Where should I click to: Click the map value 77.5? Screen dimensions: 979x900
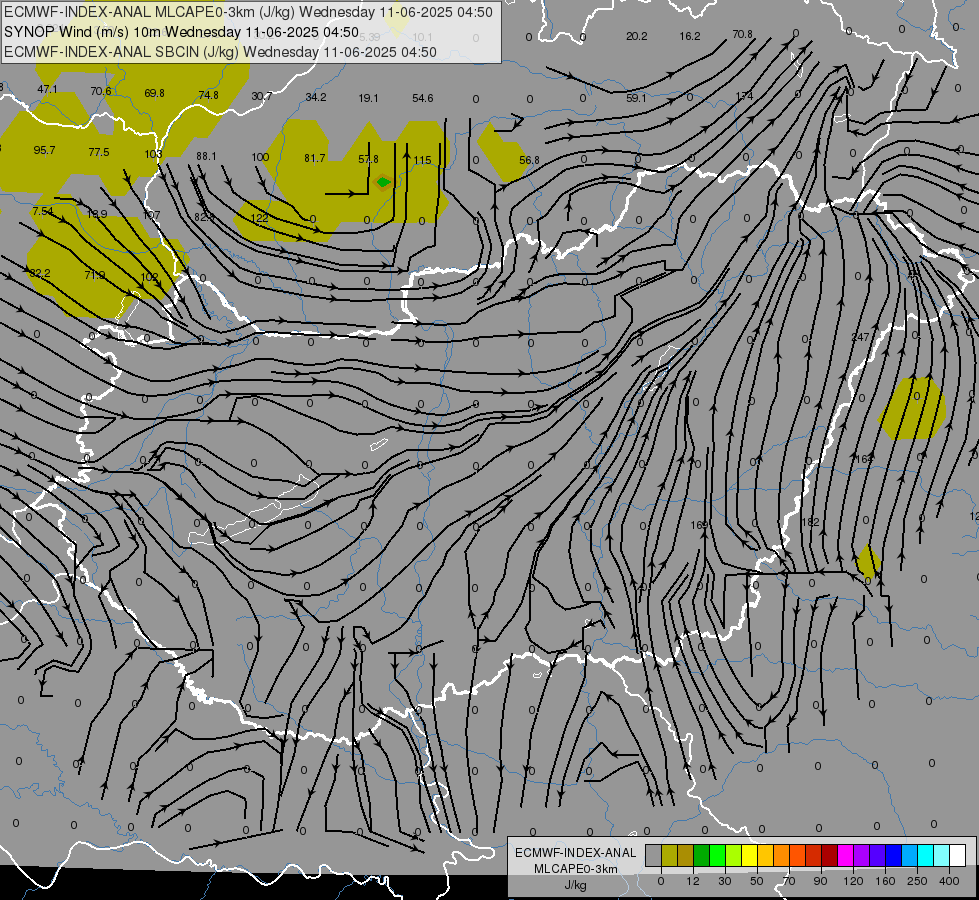[99, 152]
